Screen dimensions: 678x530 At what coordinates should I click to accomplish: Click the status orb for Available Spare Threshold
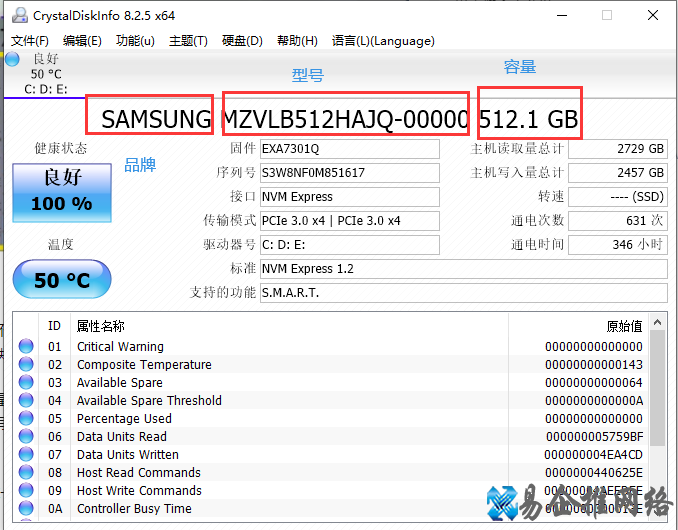(26, 400)
